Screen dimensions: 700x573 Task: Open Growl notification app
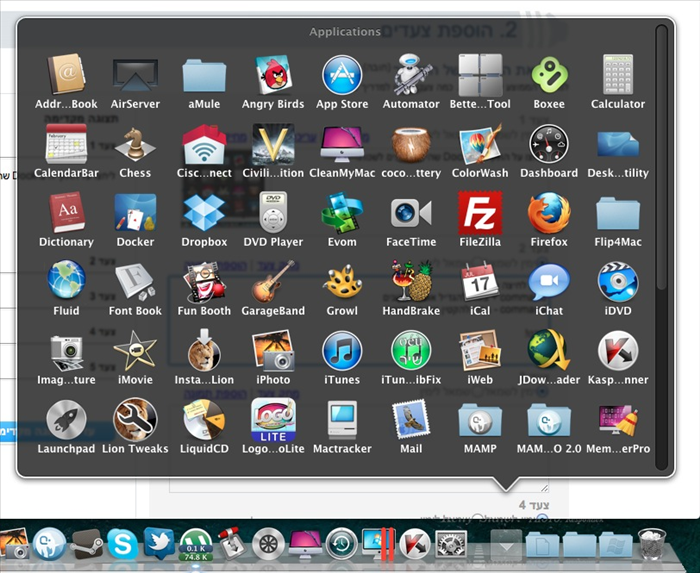click(342, 282)
